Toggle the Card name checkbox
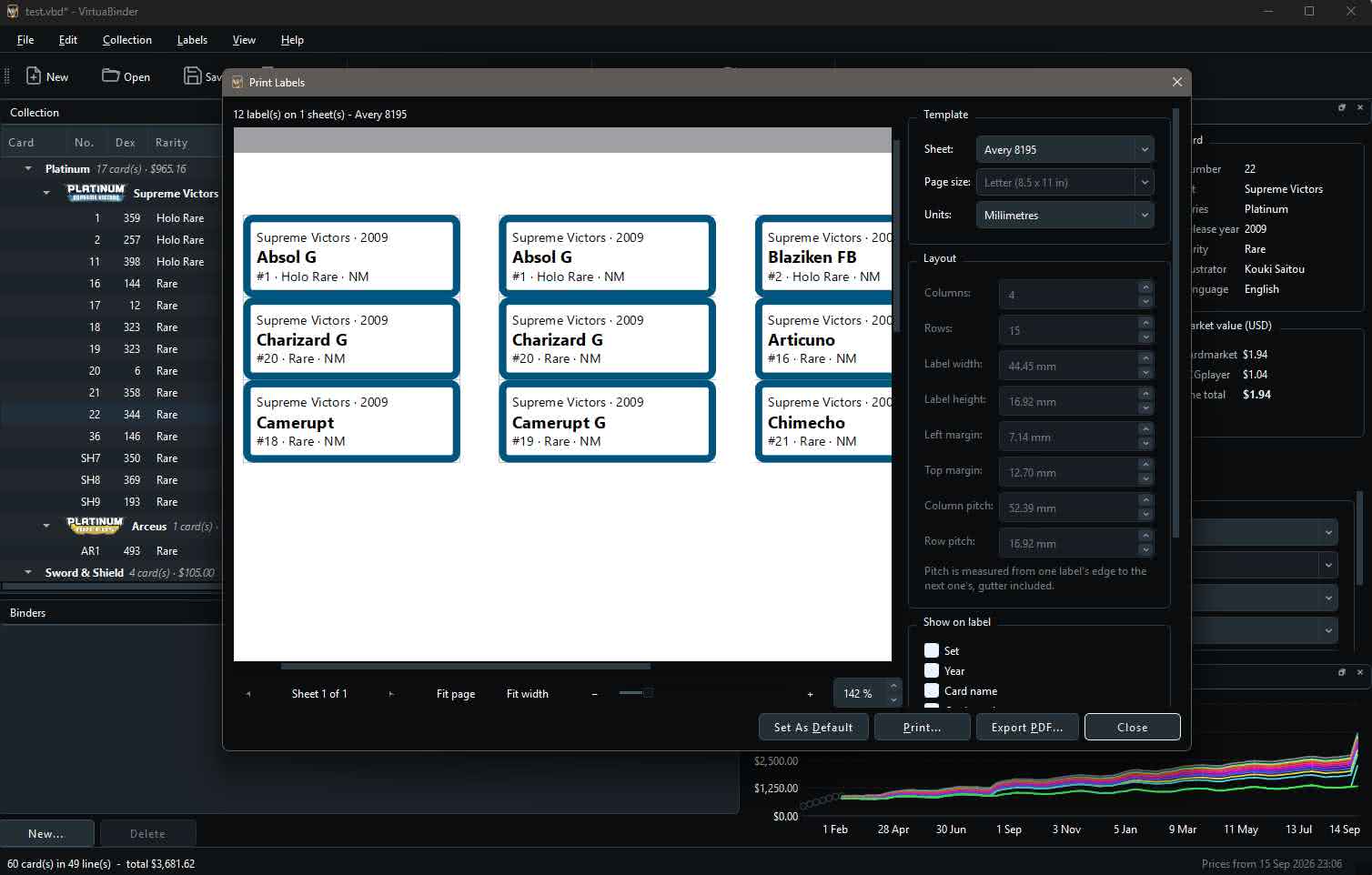Viewport: 1372px width, 875px height. [x=932, y=690]
